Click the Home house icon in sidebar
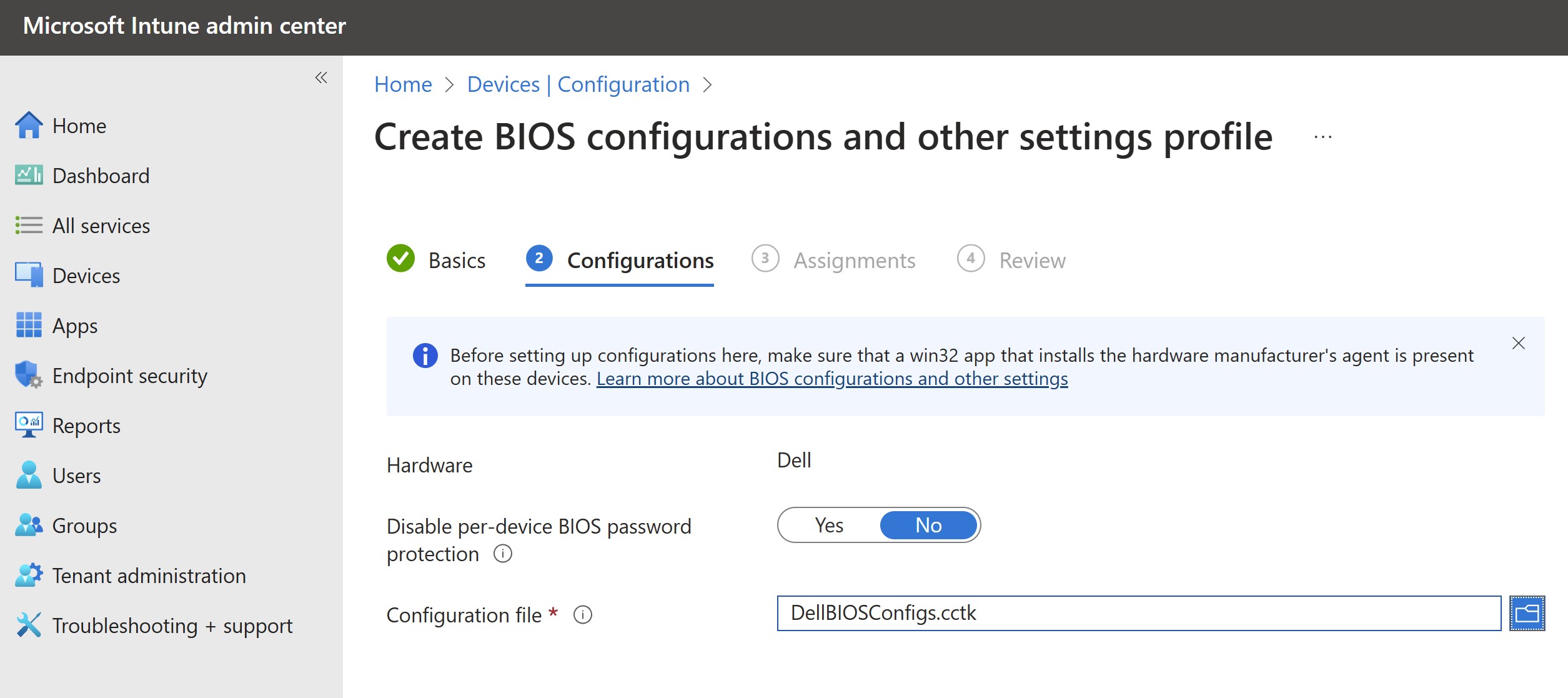Viewport: 1568px width, 698px height. pos(29,126)
